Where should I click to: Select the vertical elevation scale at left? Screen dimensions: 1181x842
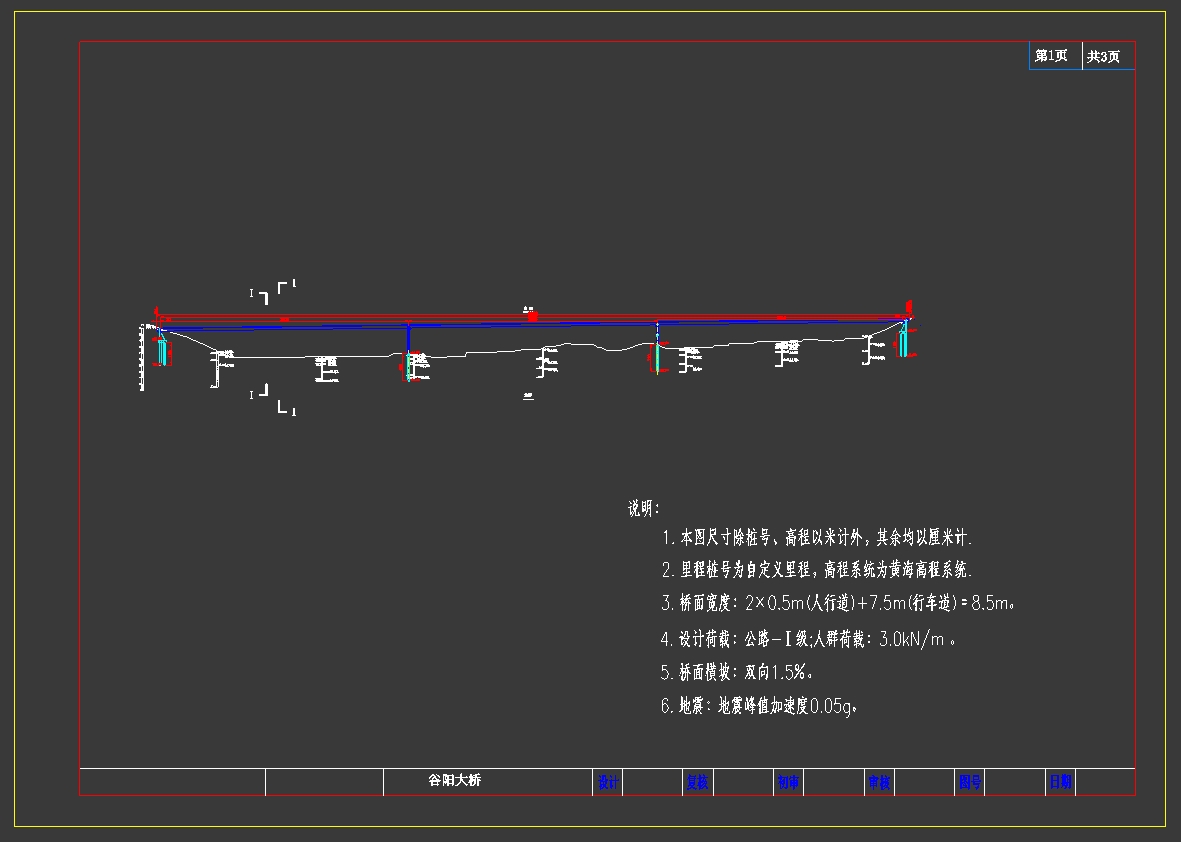[x=143, y=358]
